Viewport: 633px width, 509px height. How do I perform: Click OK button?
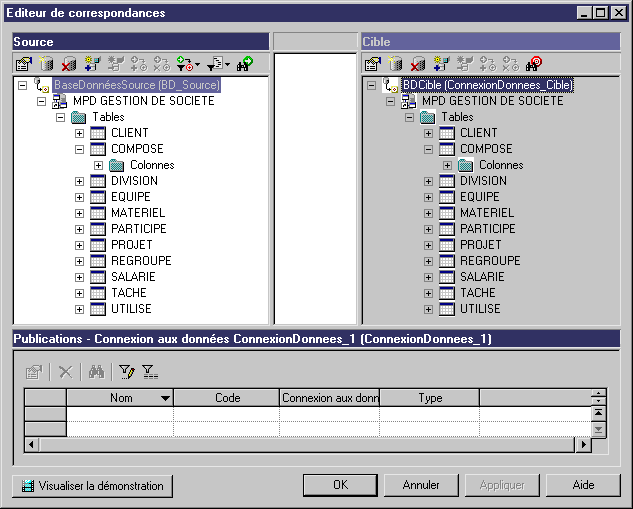click(340, 485)
